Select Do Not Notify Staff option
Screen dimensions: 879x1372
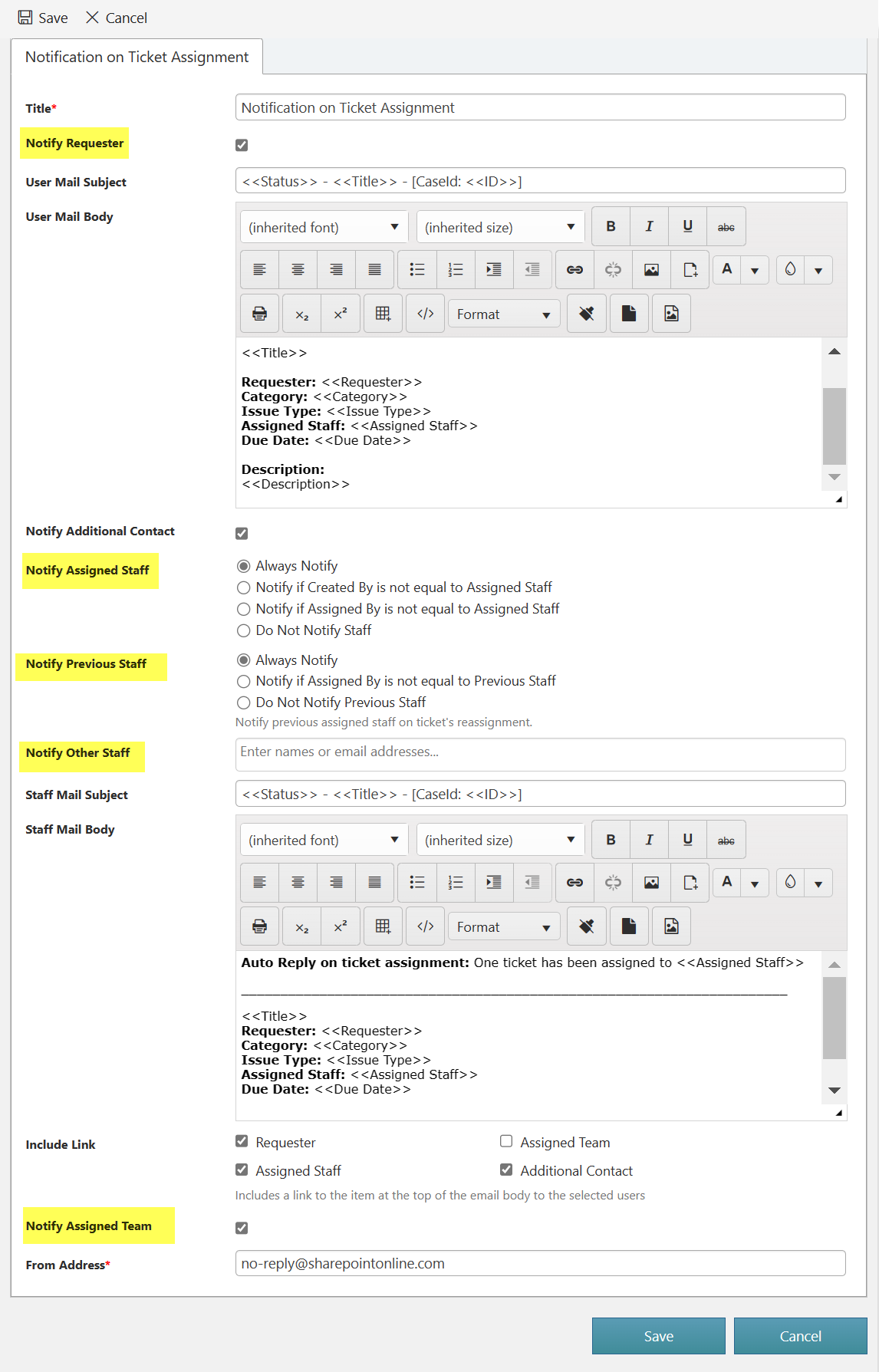pyautogui.click(x=244, y=630)
